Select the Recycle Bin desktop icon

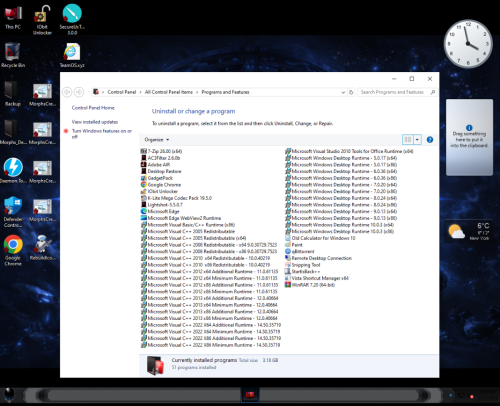click(13, 55)
